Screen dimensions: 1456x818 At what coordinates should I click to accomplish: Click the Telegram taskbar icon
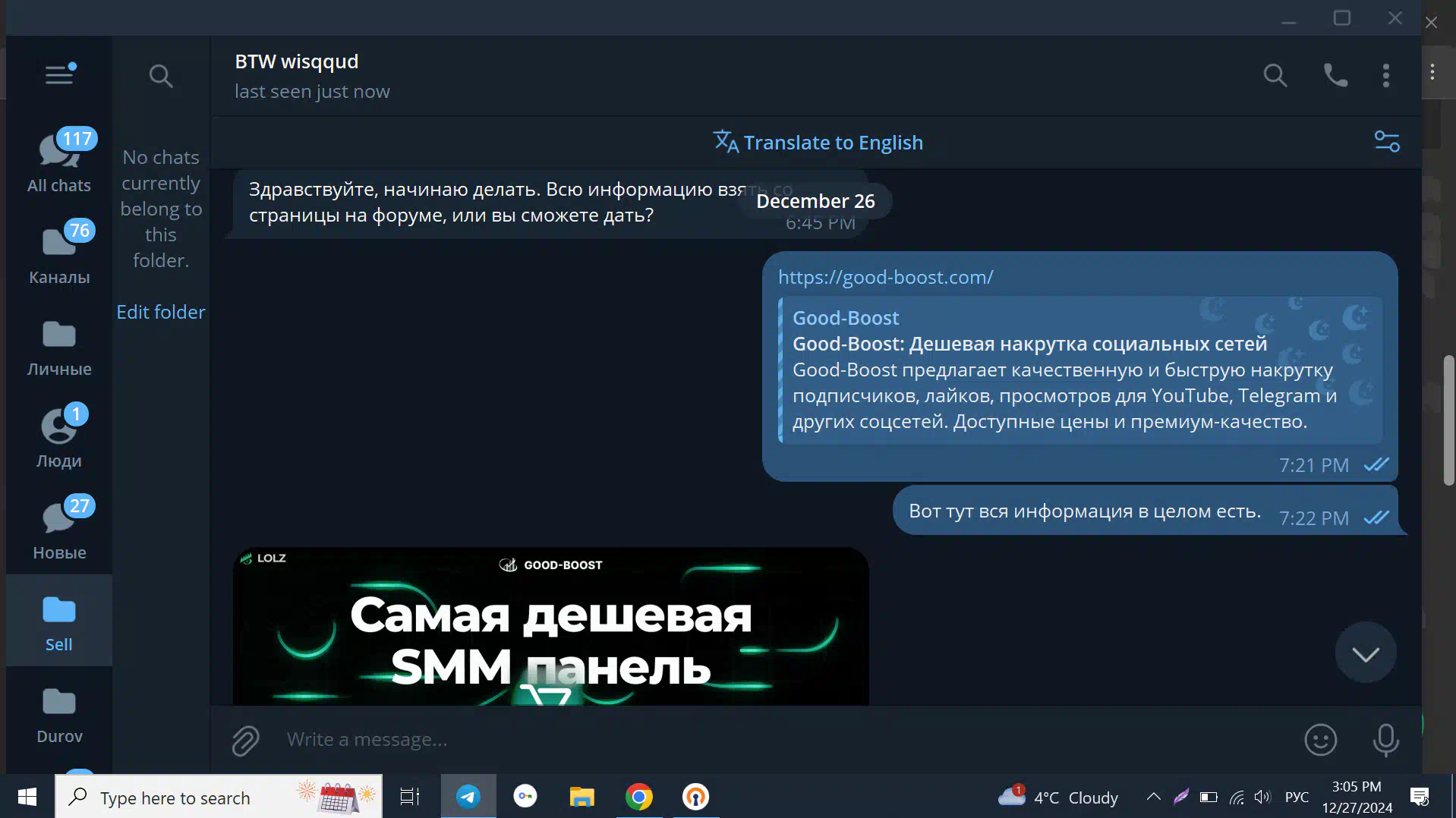[468, 797]
